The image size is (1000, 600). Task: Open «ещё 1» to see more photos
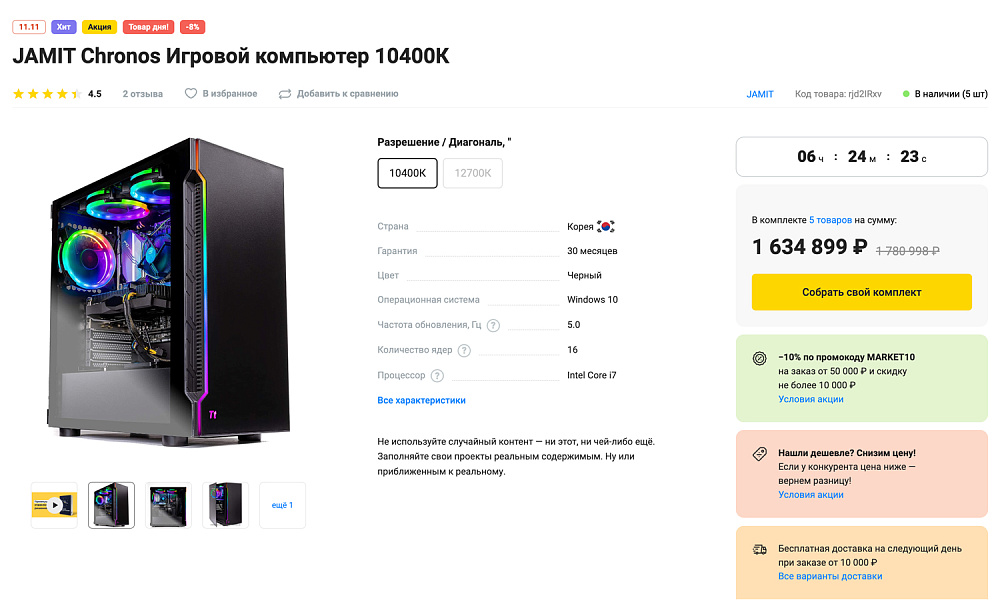coord(282,505)
